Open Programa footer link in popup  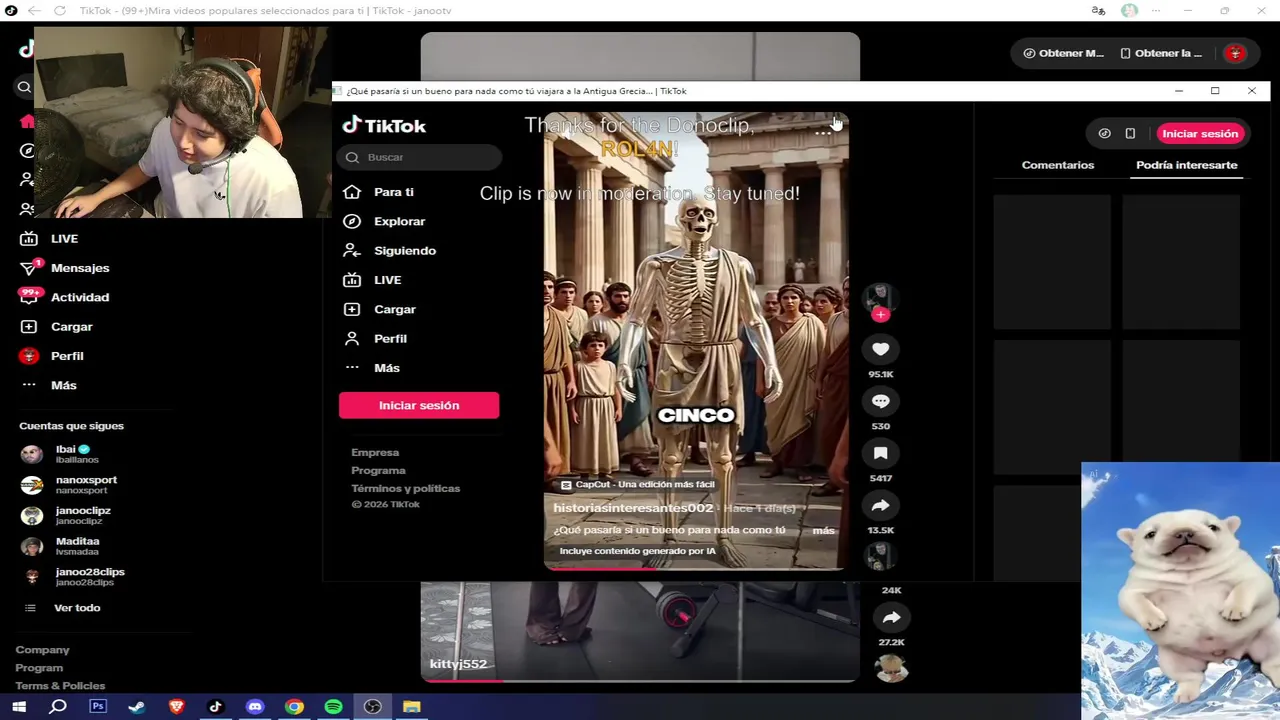point(378,470)
